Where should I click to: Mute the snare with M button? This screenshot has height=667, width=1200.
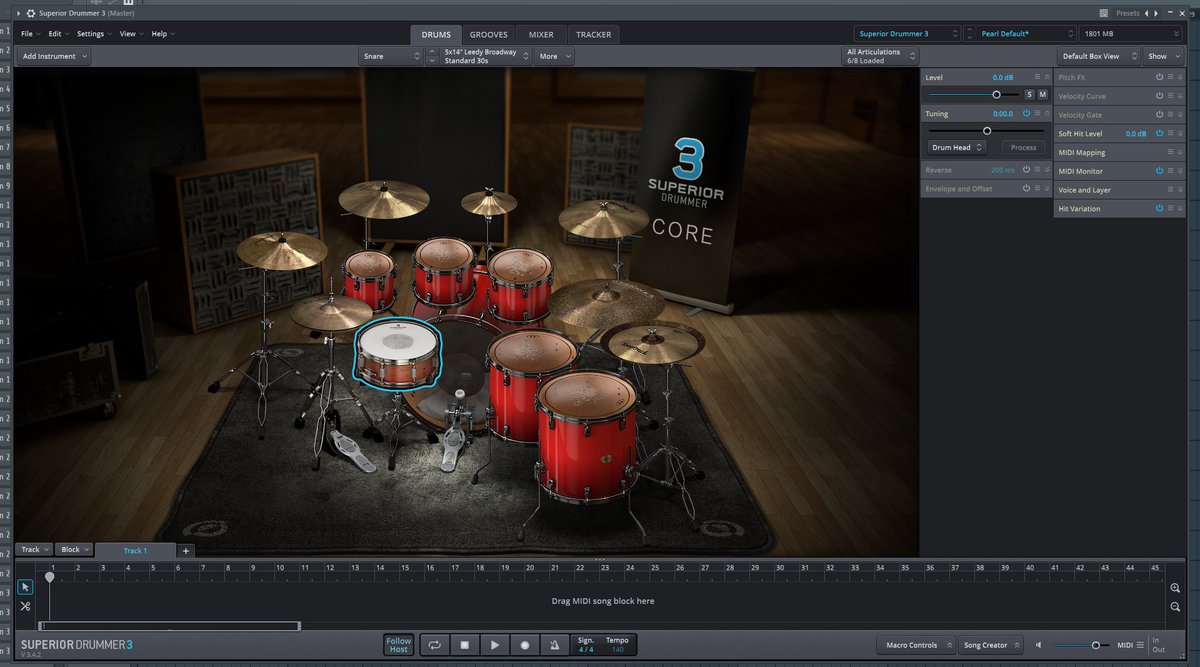coord(1042,94)
